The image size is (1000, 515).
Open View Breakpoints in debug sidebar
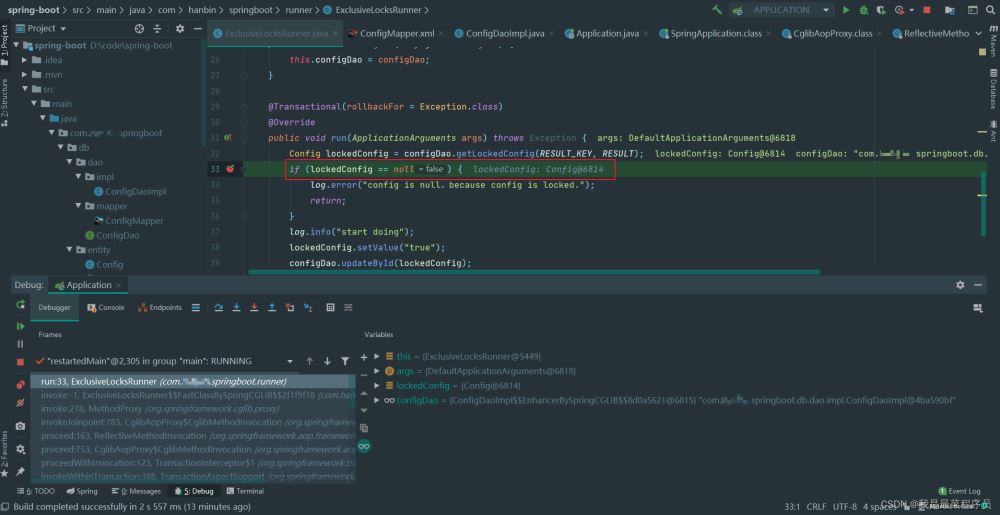coord(20,385)
